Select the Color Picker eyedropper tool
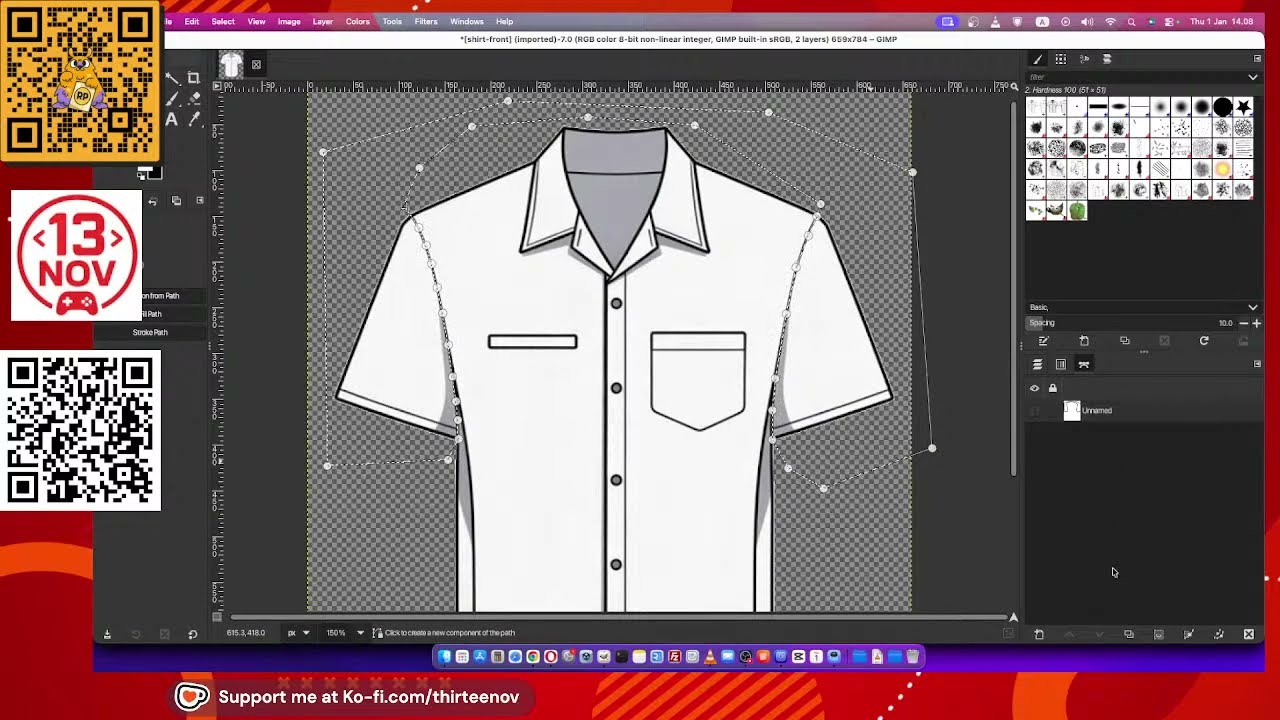The width and height of the screenshot is (1280, 720). (x=194, y=120)
